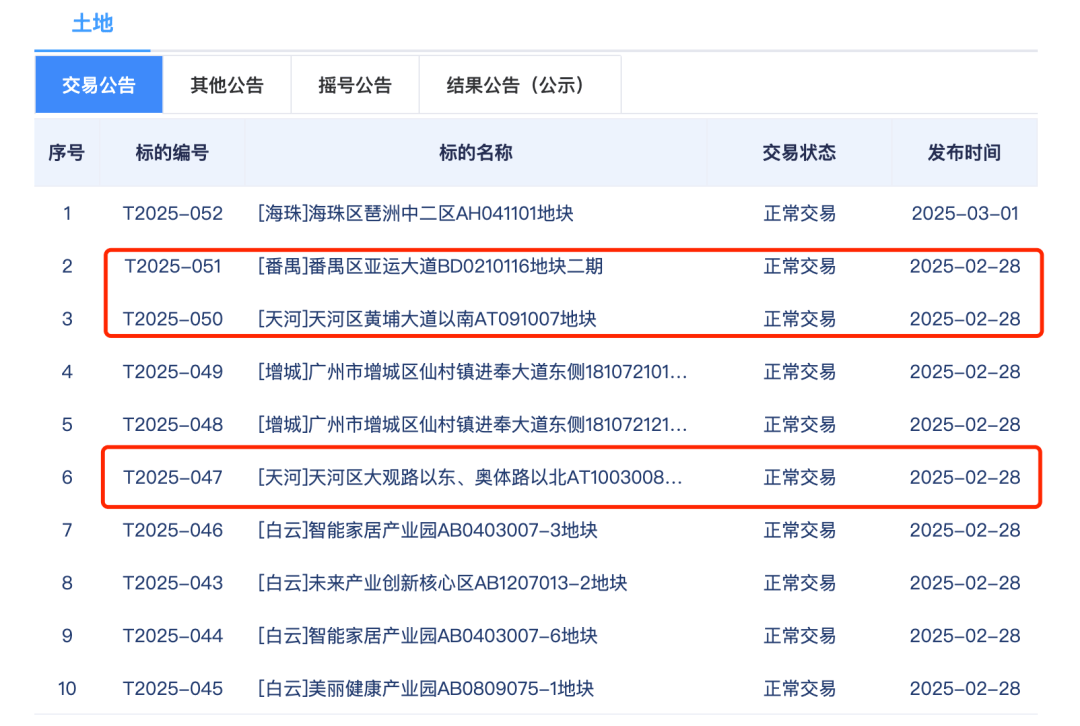Click code T2025-052 in first row
Viewport: 1080px width, 726px height.
point(173,213)
